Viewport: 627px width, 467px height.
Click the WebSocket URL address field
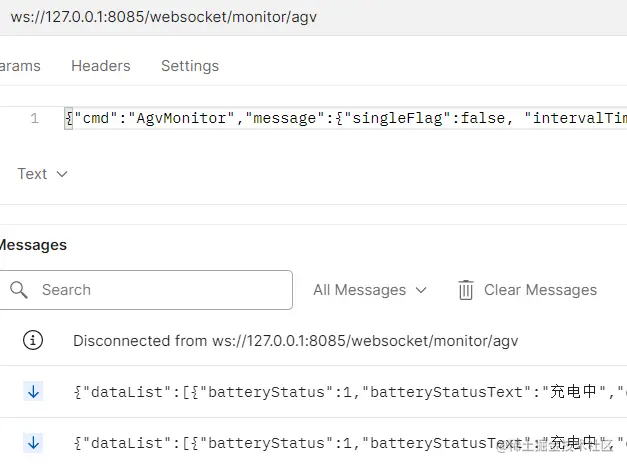pos(314,17)
